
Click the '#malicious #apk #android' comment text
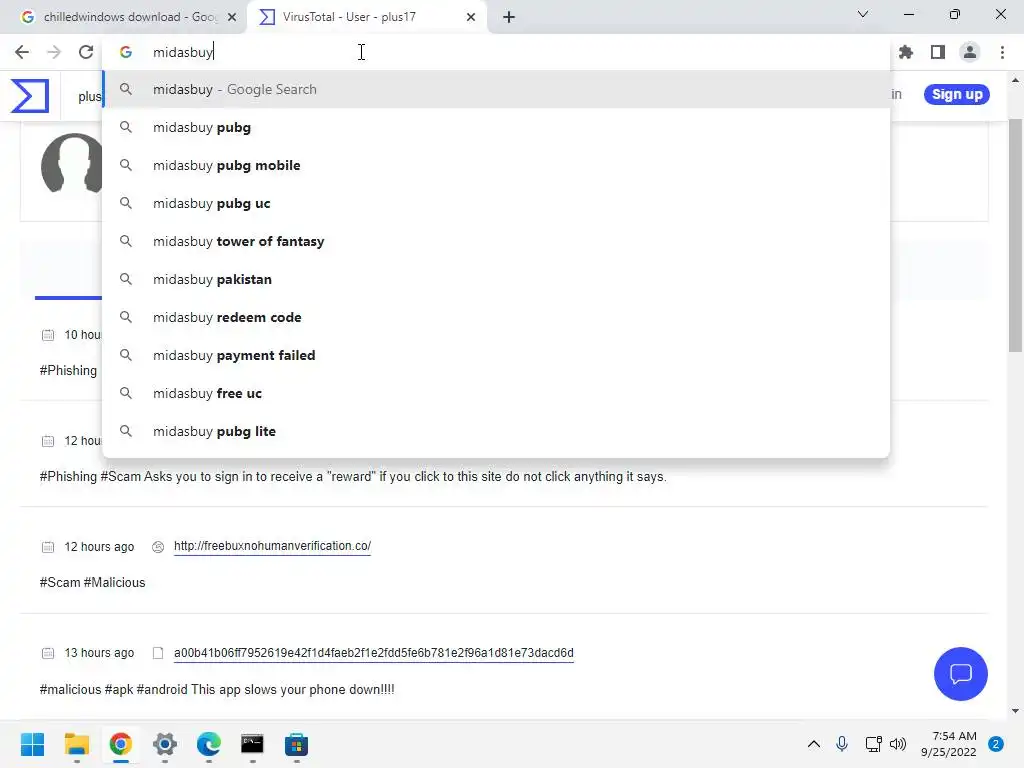click(217, 690)
